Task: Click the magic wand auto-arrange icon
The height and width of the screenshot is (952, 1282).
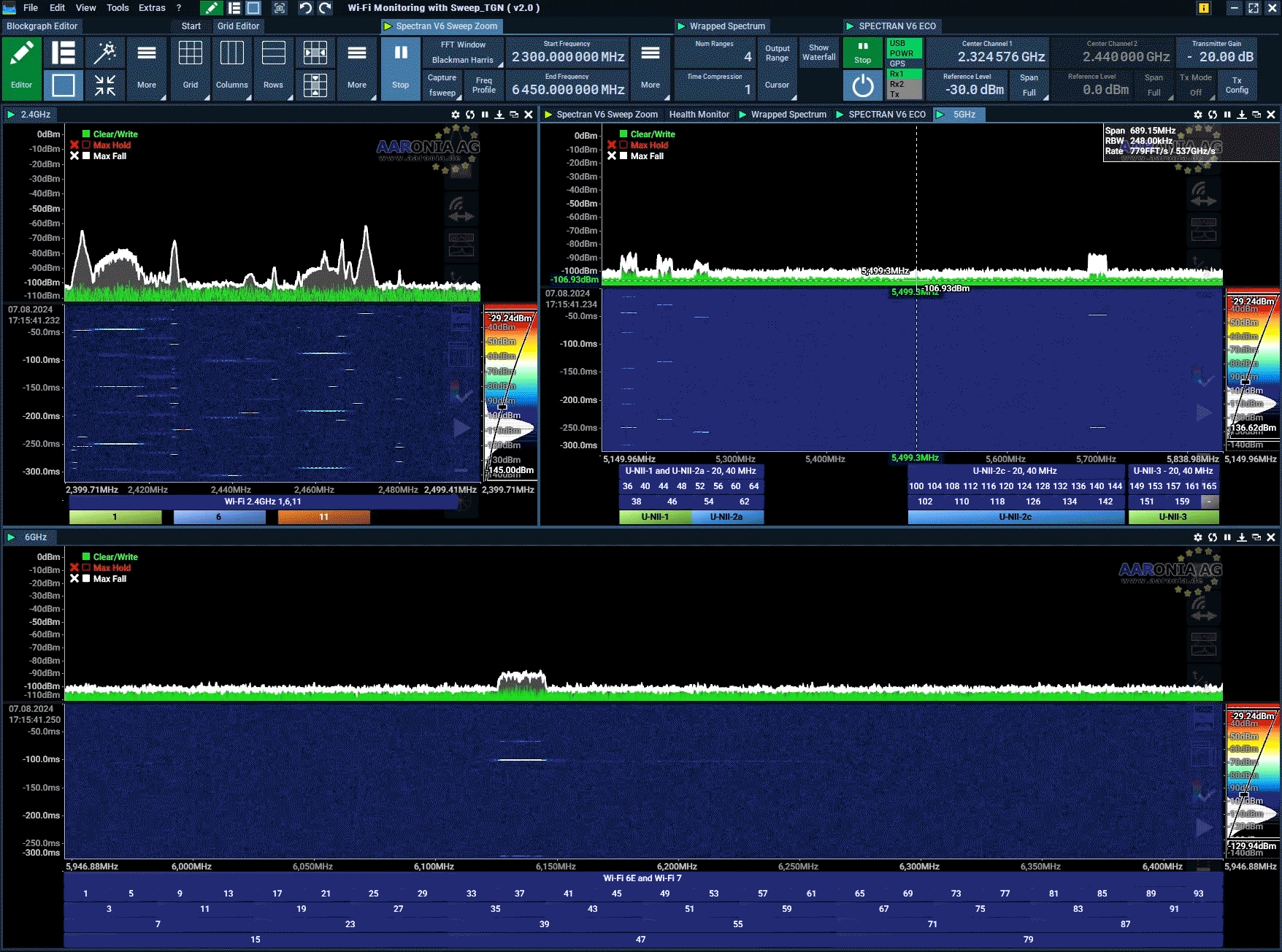Action: [105, 53]
